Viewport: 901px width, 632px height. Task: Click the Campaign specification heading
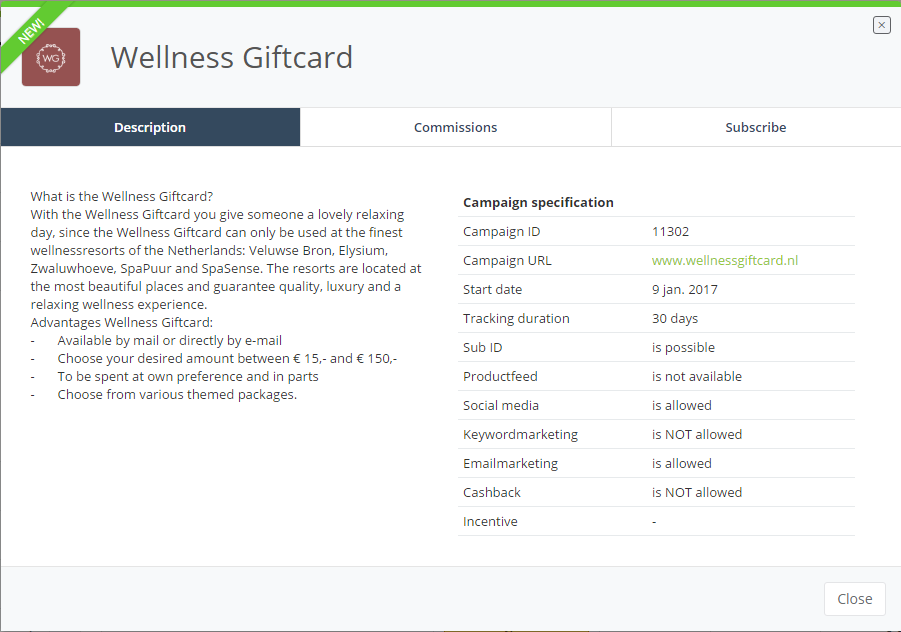click(538, 202)
